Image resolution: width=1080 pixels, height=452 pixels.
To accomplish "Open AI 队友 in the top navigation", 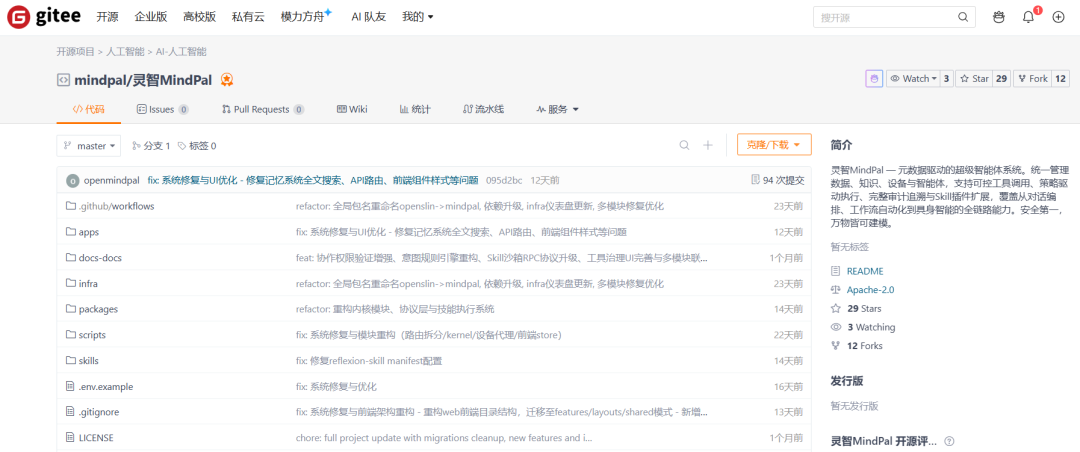I will coord(368,17).
